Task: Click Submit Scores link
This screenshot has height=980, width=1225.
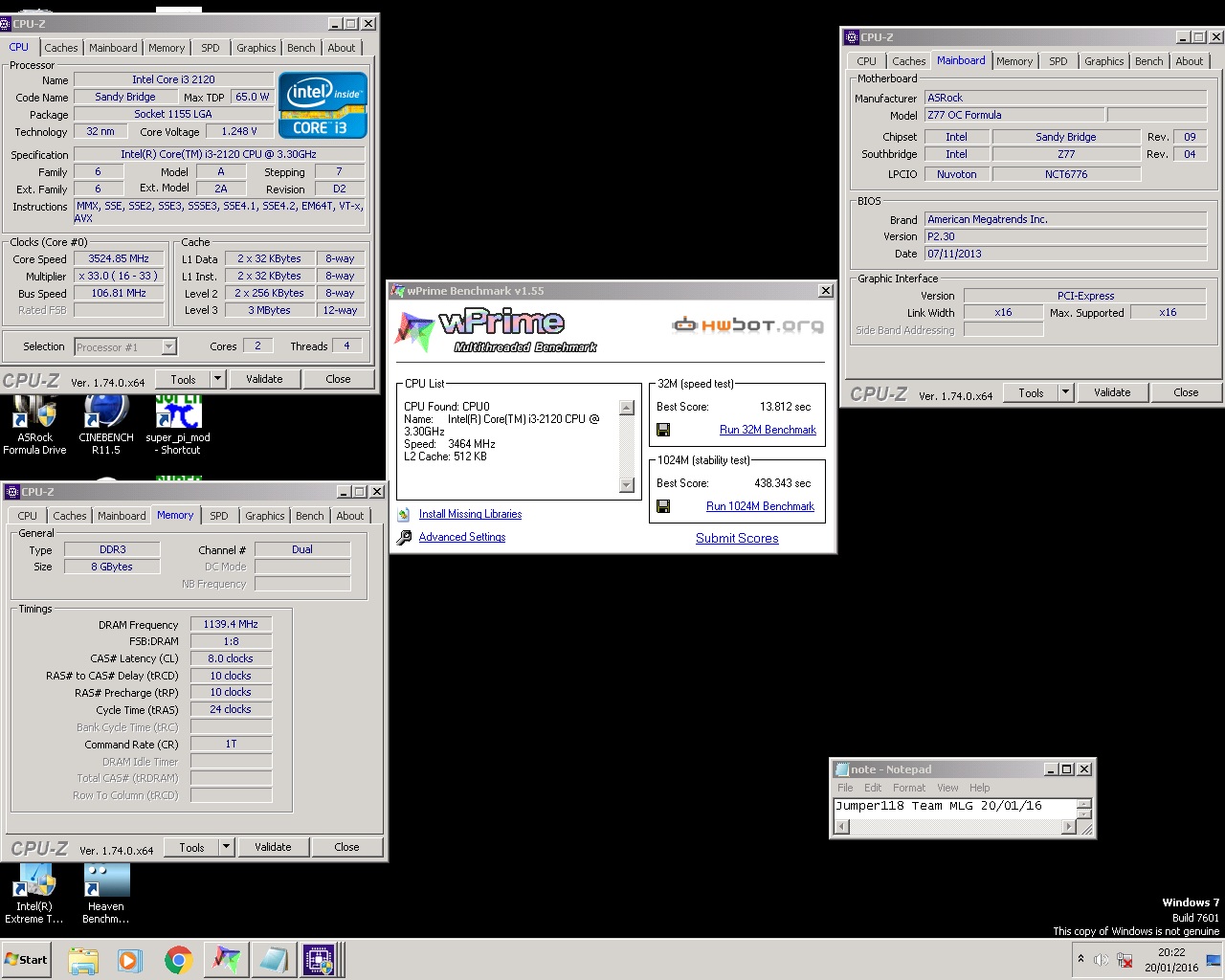Action: (737, 539)
